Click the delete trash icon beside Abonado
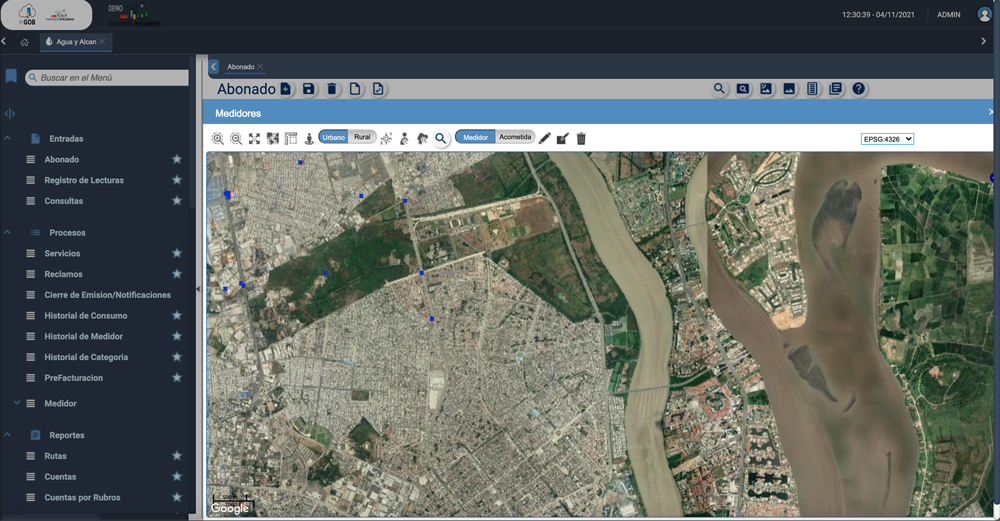This screenshot has width=1000, height=521. (332, 89)
